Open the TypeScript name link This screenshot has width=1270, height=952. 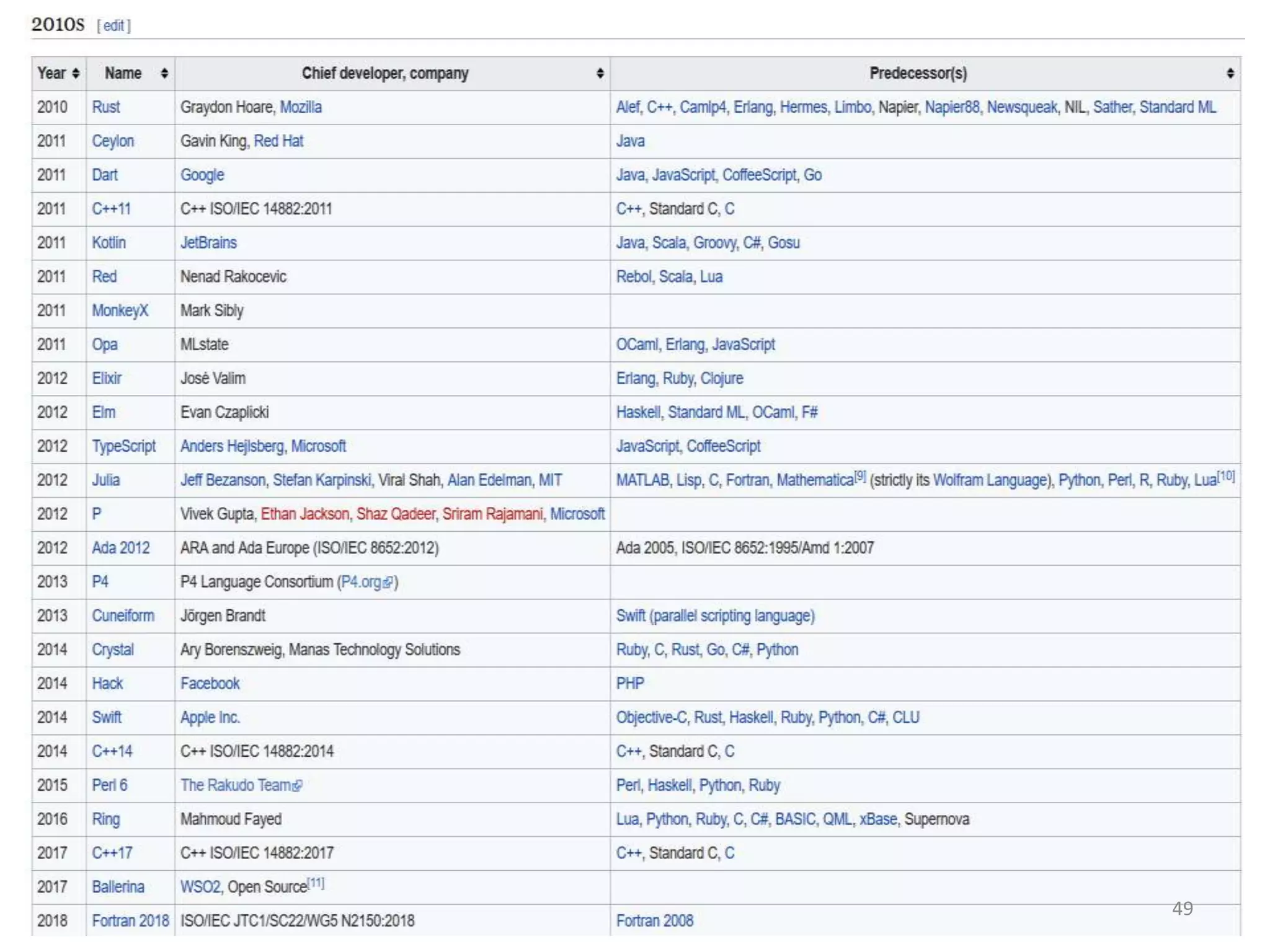point(123,446)
